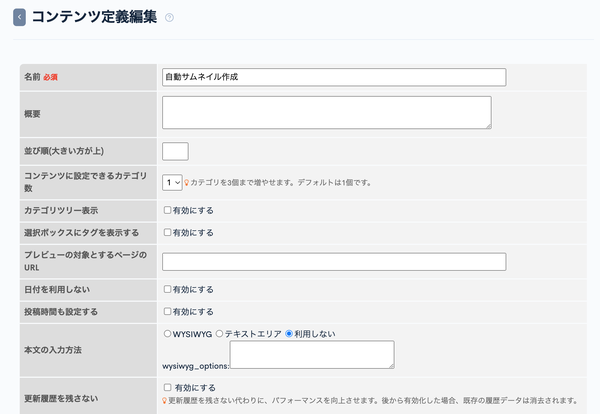
Task: Enable the 選択ボックスにタグを表示する checkbox
Action: click(167, 232)
